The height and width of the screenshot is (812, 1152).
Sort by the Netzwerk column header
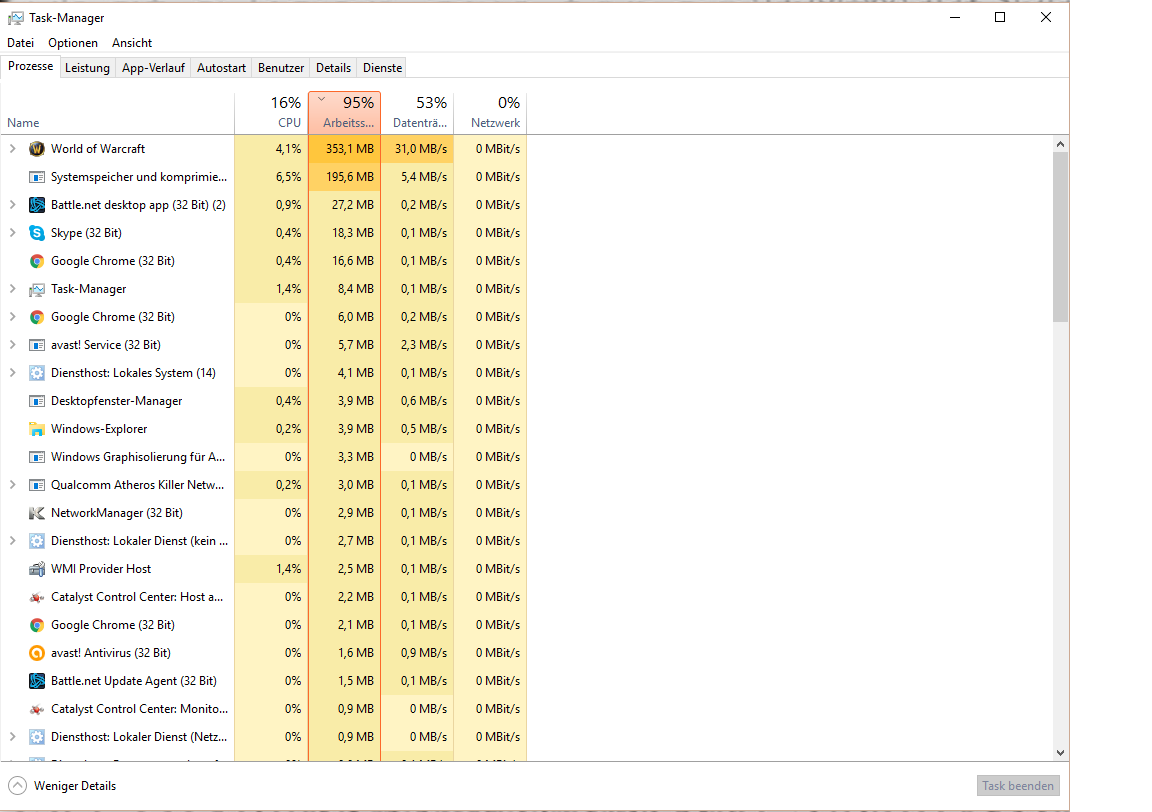(x=490, y=112)
